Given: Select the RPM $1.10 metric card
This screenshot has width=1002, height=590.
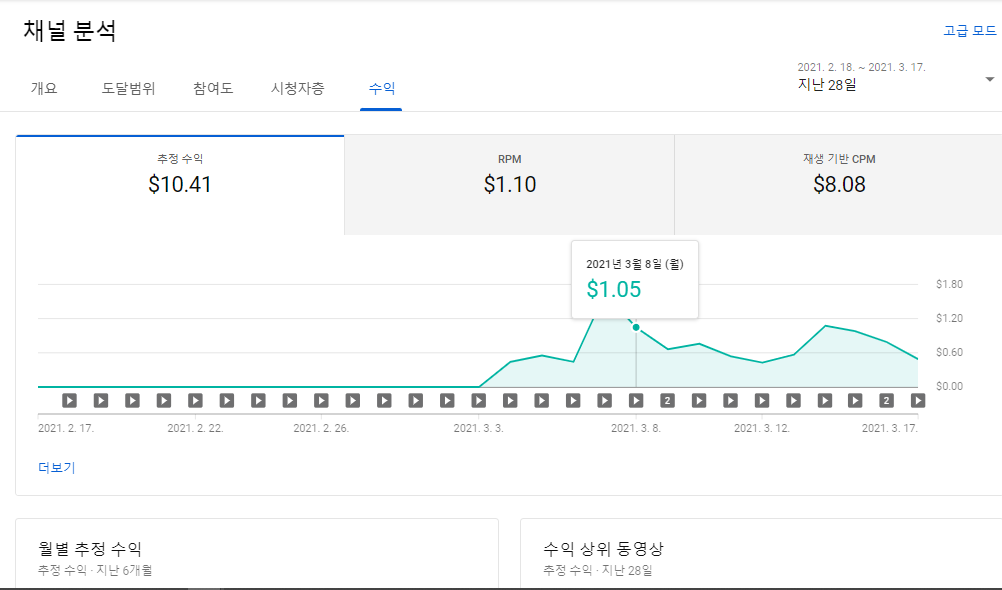Looking at the screenshot, I should [x=509, y=185].
